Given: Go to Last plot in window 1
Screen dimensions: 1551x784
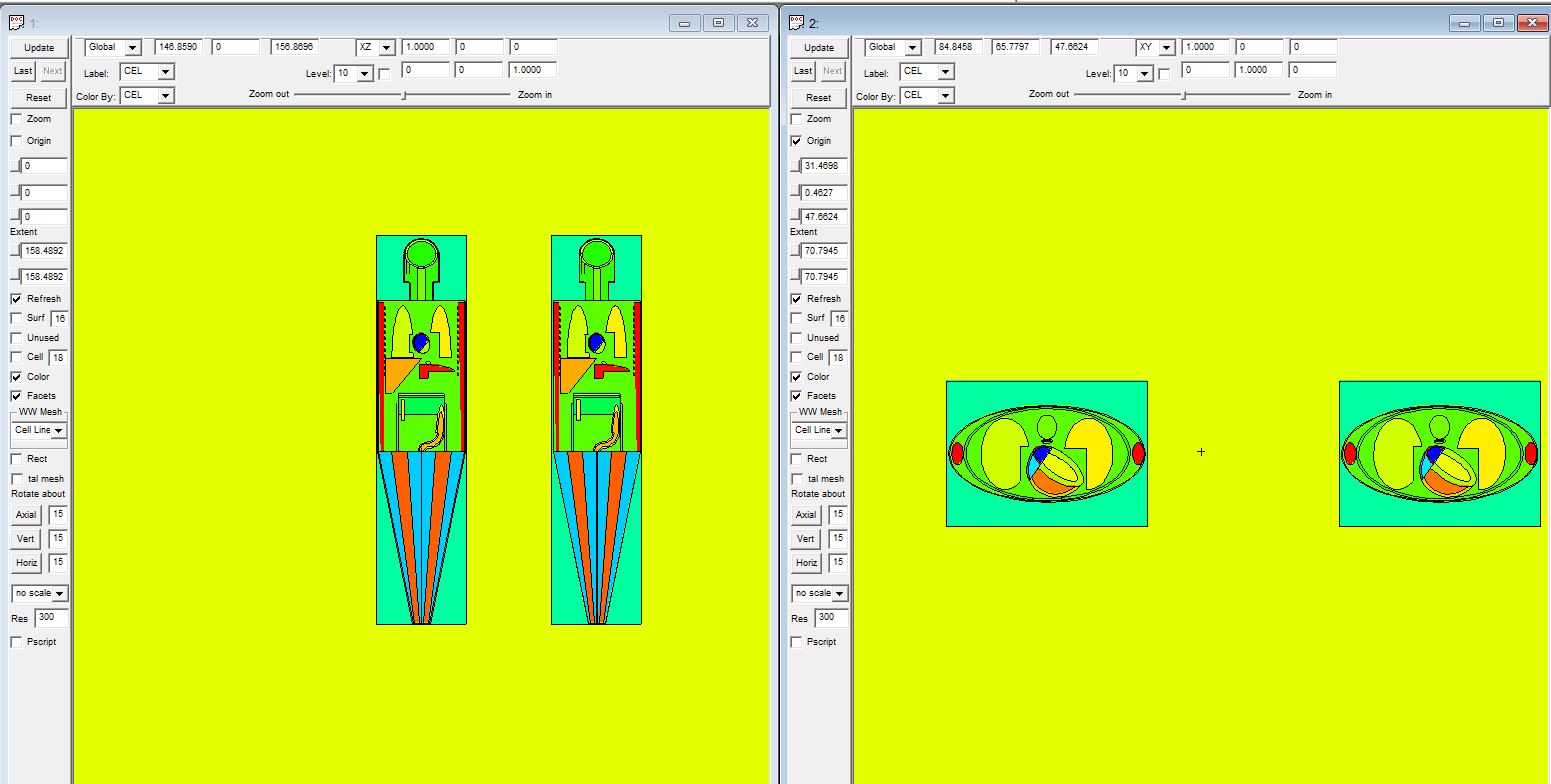Looking at the screenshot, I should click(x=23, y=71).
